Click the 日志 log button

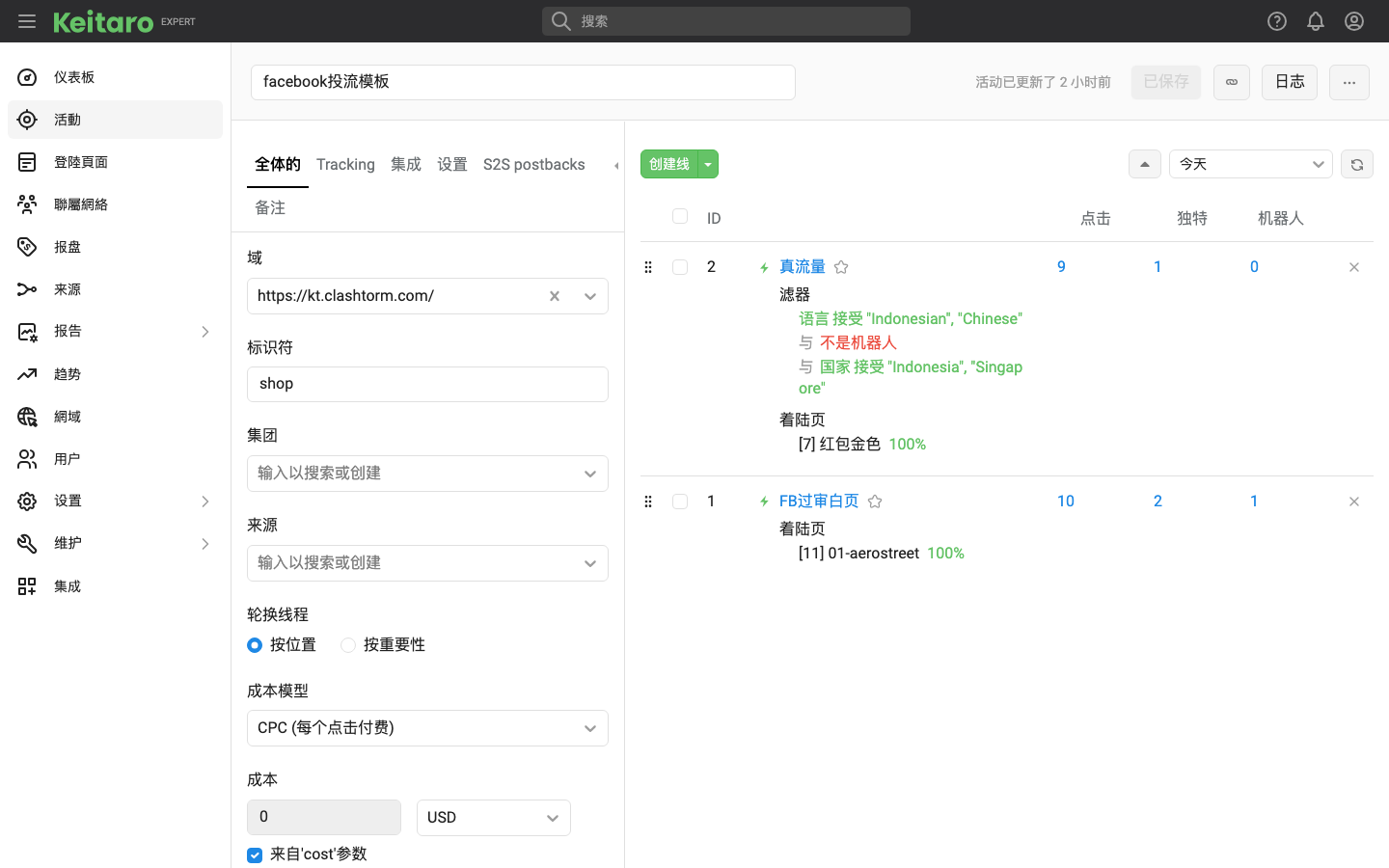coord(1290,82)
